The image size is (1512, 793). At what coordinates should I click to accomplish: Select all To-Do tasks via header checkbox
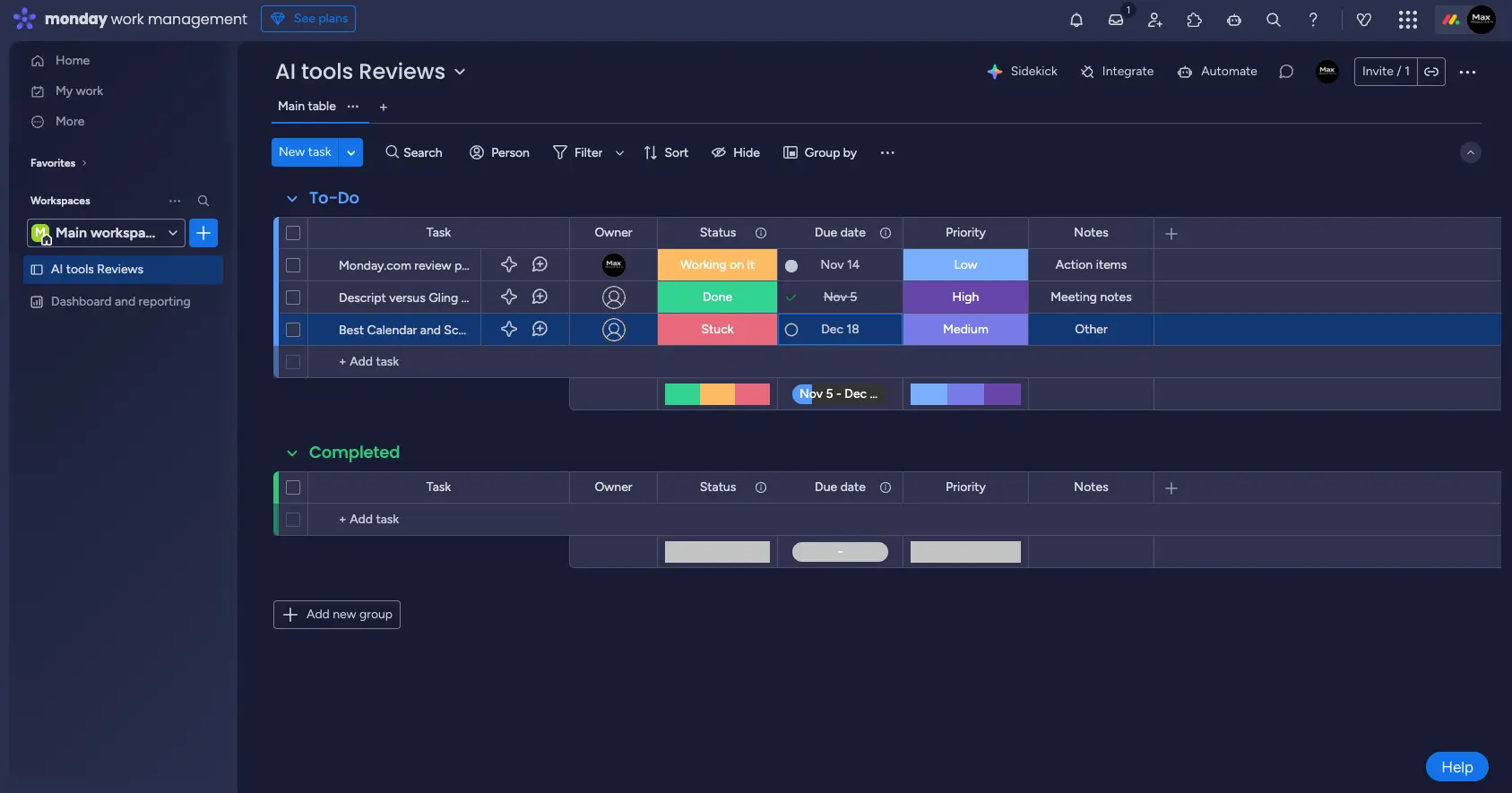tap(293, 233)
